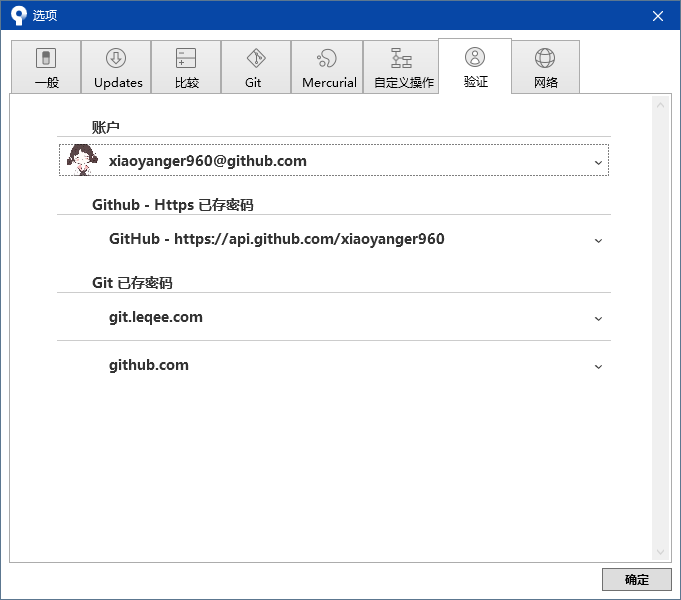Select the git.leqee.com row text

(x=155, y=317)
